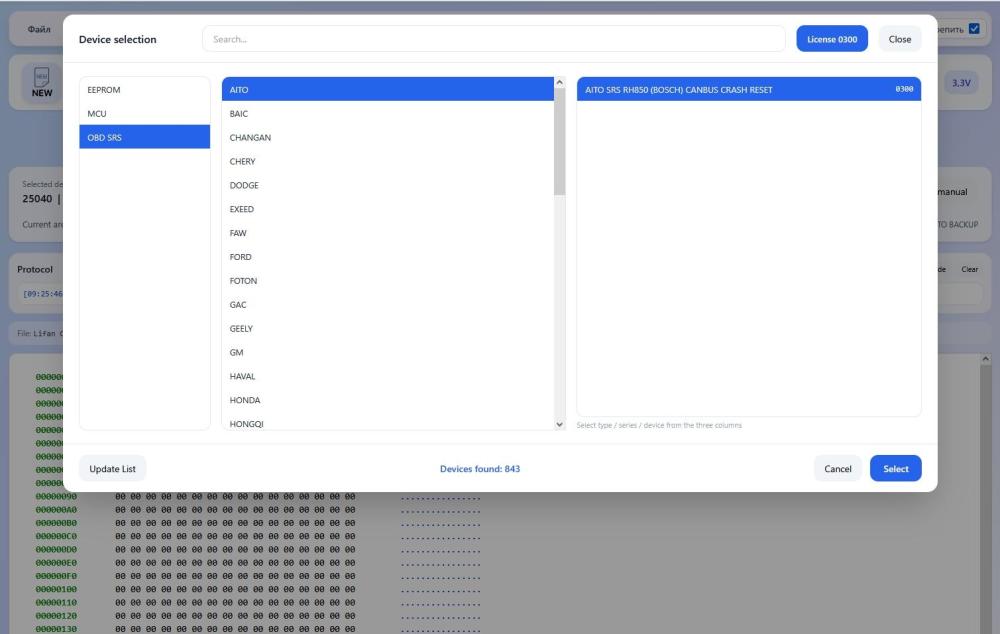Click the 00000100 address row in hex view
Viewport: 1000px width, 634px height.
pos(56,589)
